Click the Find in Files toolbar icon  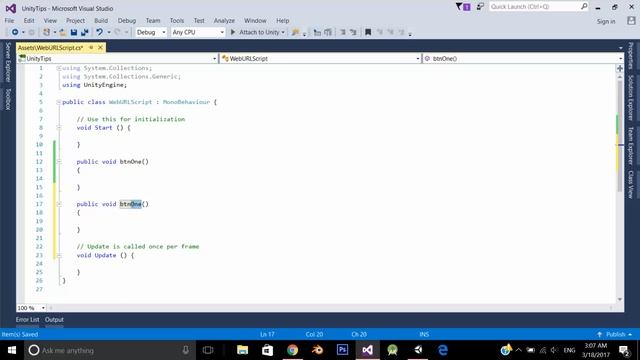tap(296, 32)
